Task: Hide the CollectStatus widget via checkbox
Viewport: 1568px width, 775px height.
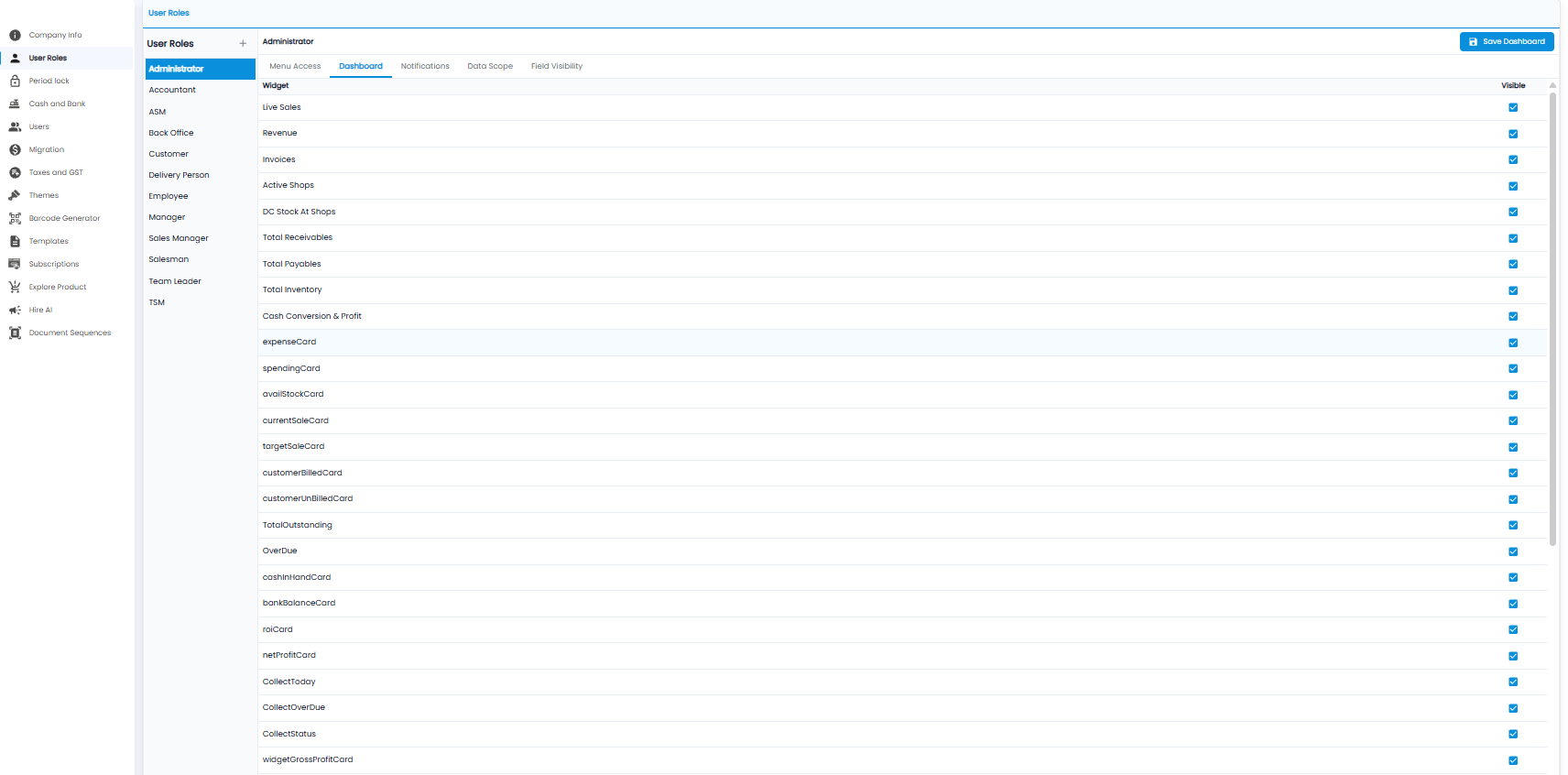Action: [1513, 734]
